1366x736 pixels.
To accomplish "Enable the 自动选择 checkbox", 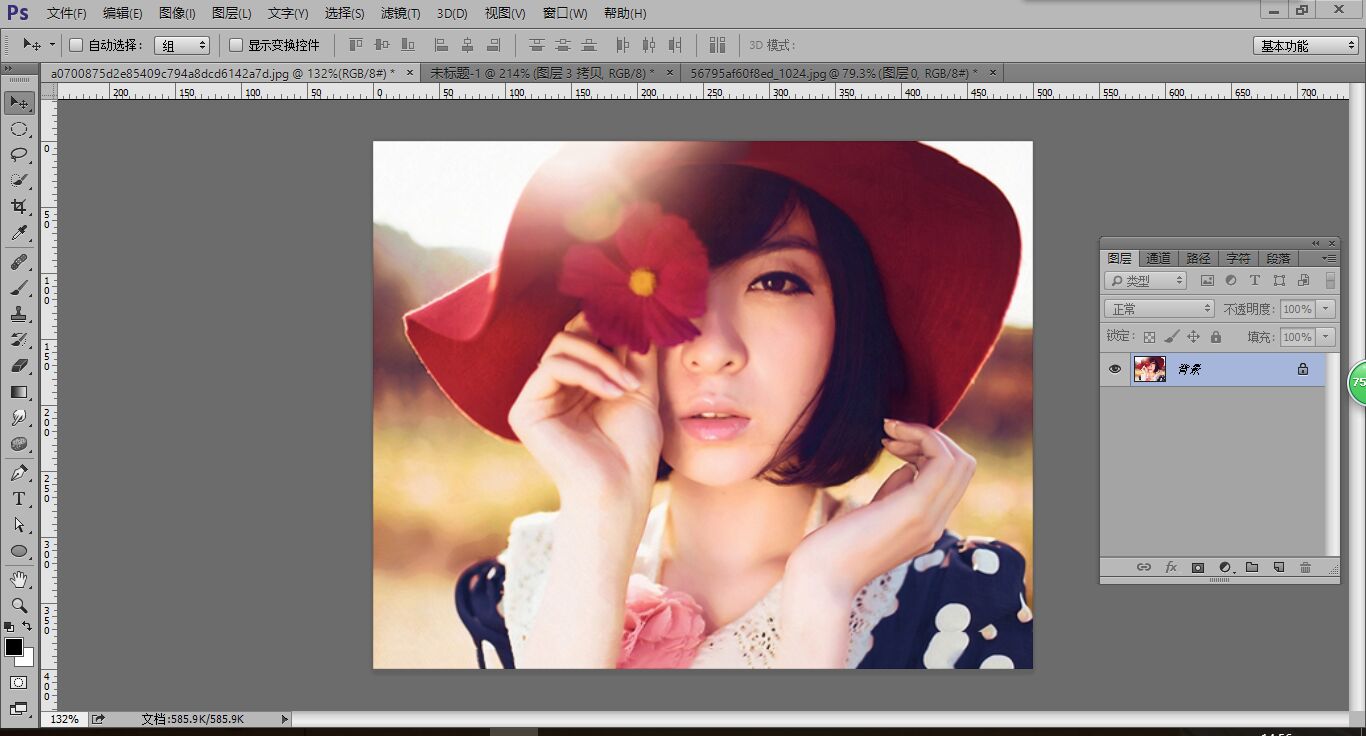I will coord(76,45).
